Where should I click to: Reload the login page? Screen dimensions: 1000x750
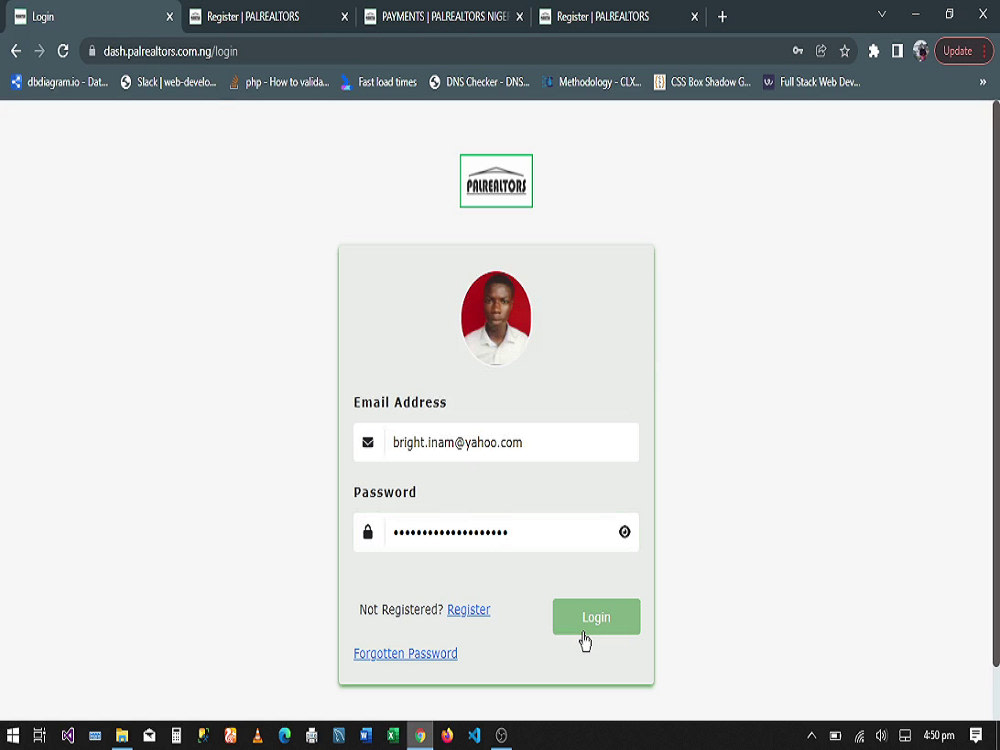pos(63,51)
